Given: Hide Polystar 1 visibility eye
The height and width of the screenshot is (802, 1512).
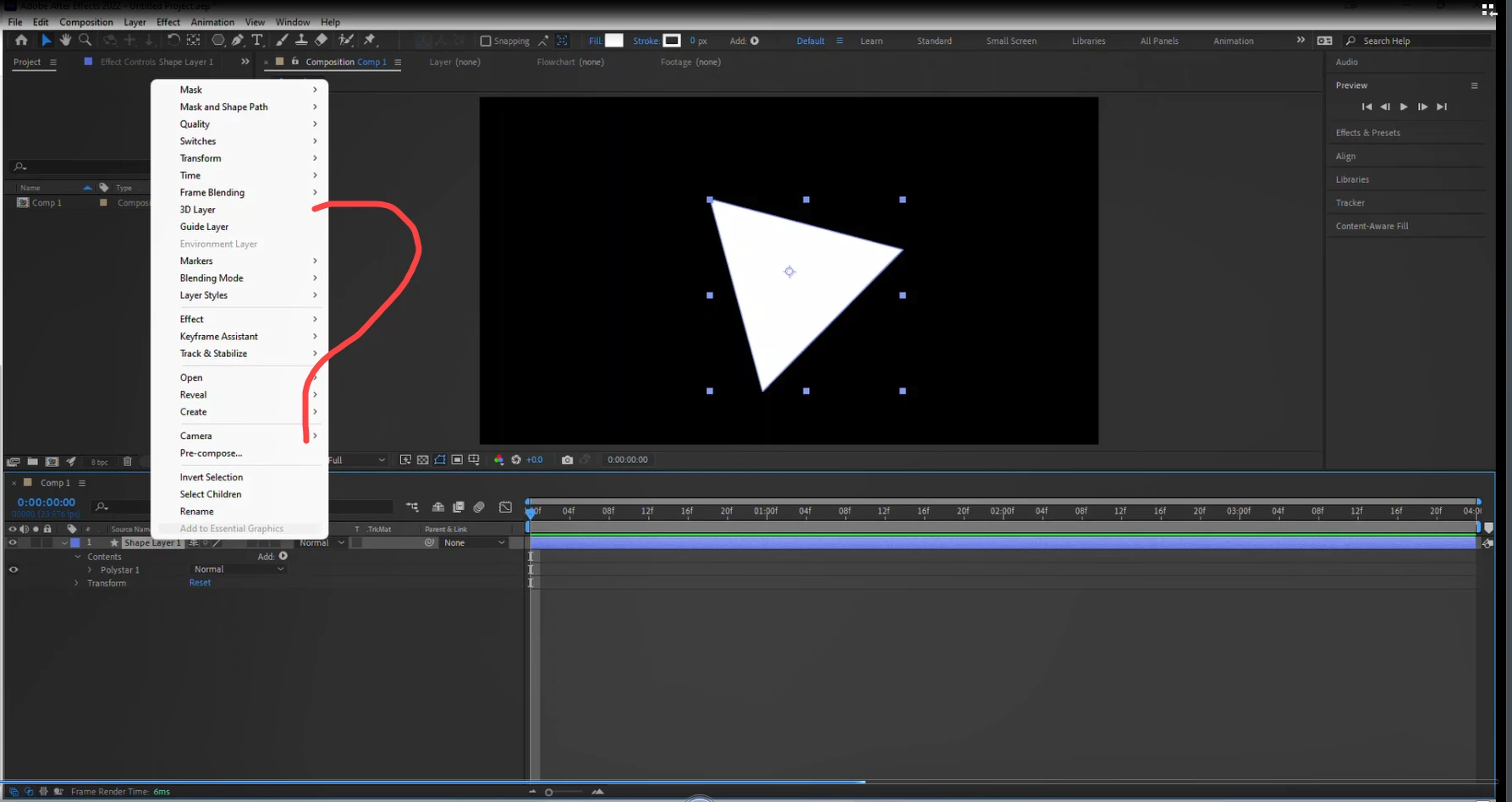Looking at the screenshot, I should pyautogui.click(x=14, y=570).
